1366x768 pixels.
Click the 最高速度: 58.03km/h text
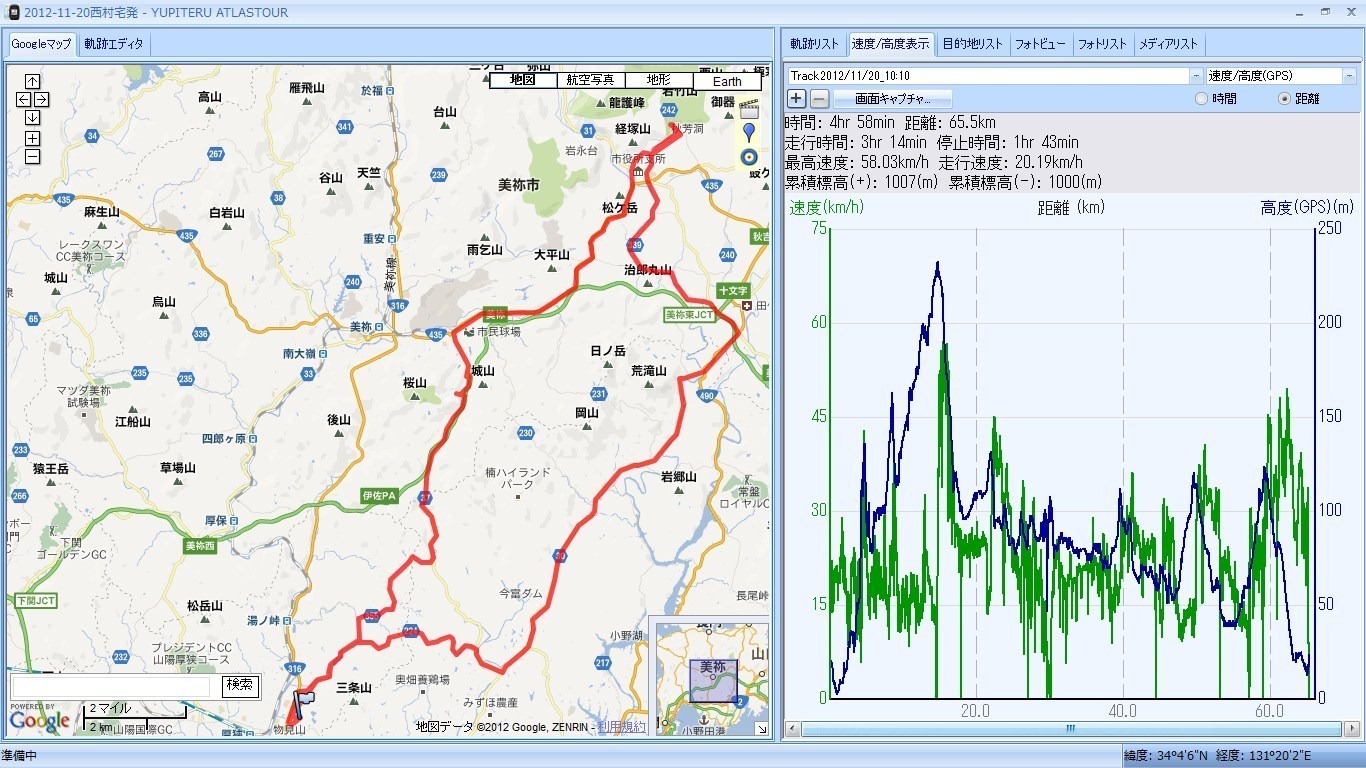[x=857, y=162]
